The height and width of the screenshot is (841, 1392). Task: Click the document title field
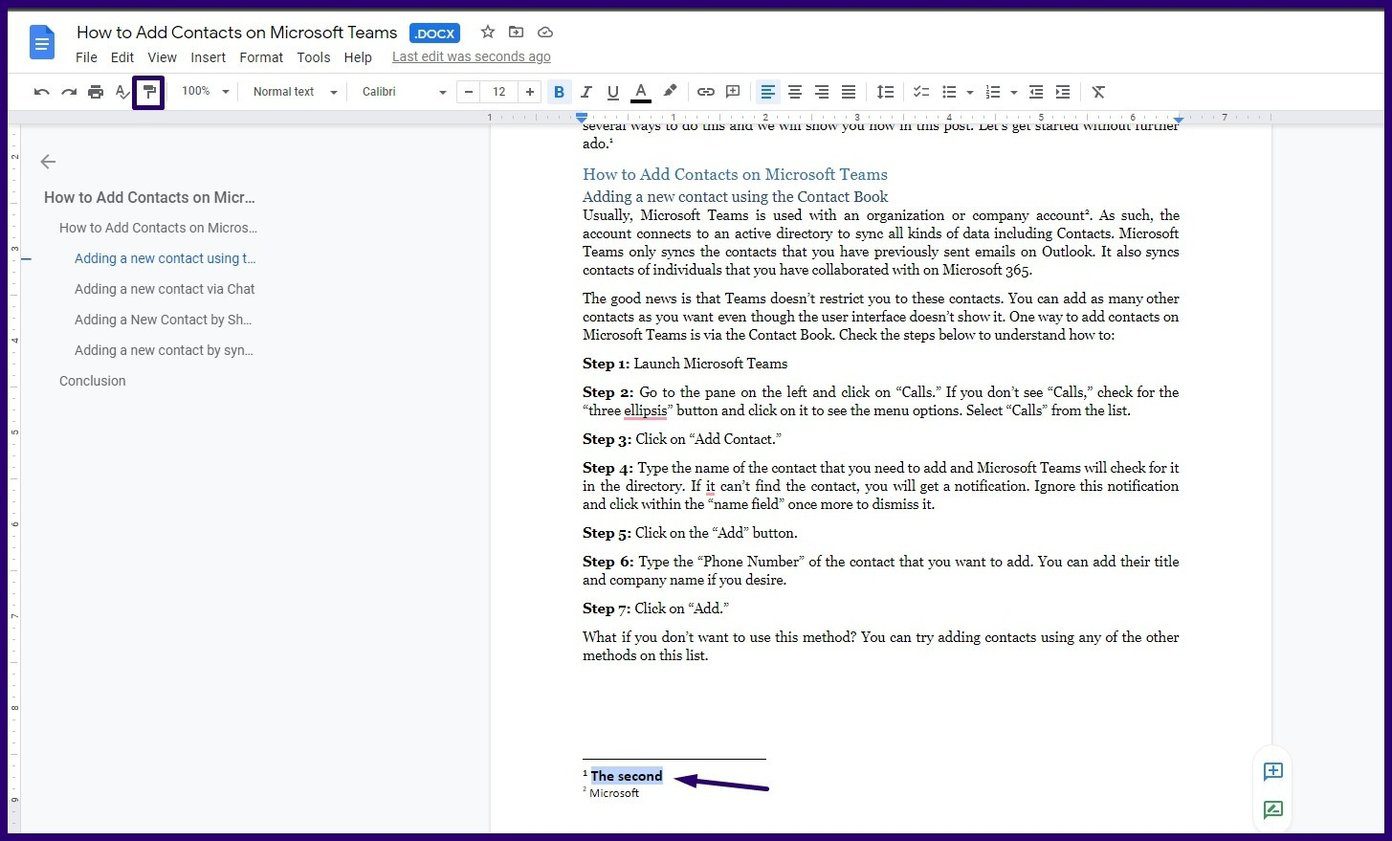237,33
